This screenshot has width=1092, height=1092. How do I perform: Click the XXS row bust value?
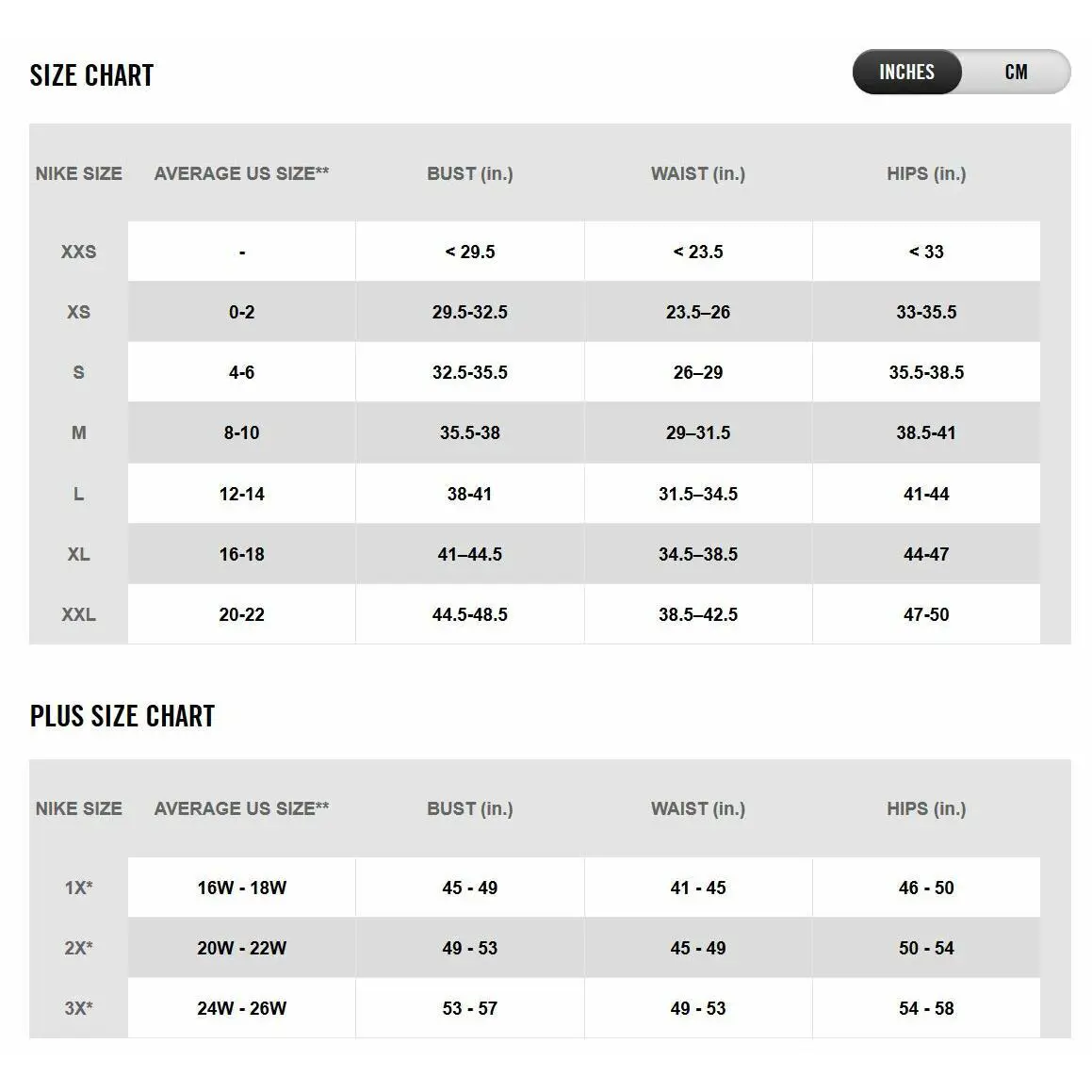(x=470, y=252)
